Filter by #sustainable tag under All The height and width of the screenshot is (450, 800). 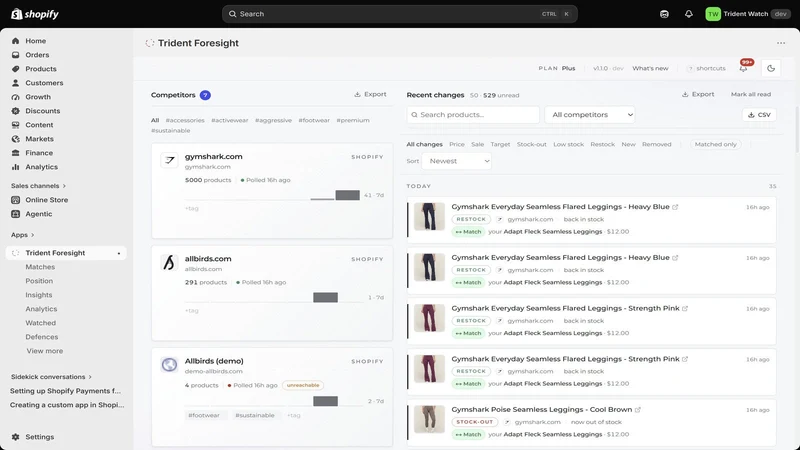(x=170, y=131)
